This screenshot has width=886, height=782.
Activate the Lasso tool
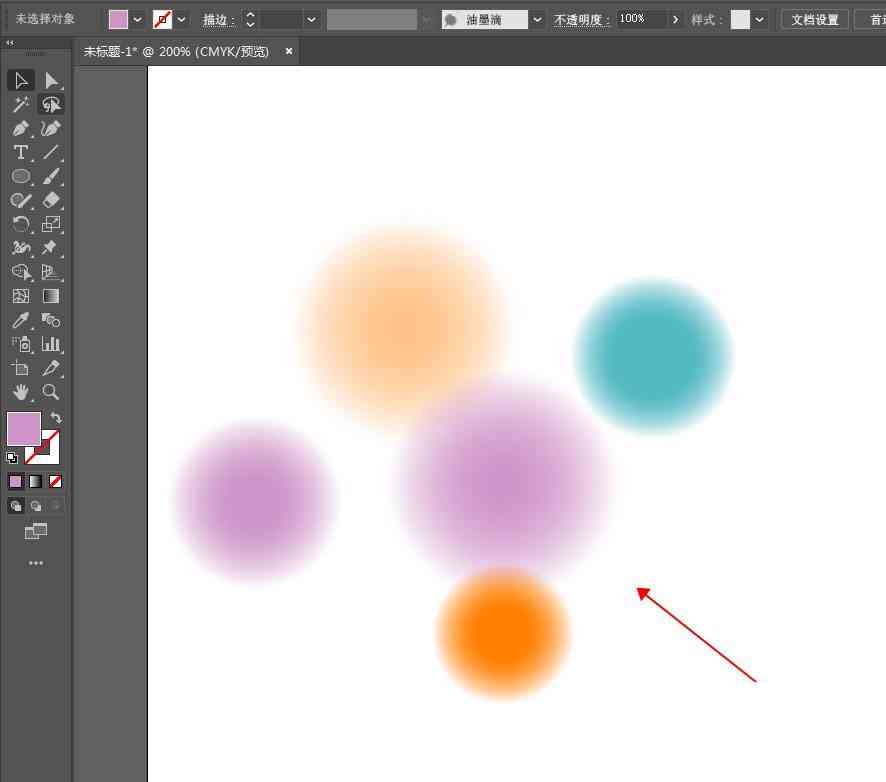tap(51, 105)
